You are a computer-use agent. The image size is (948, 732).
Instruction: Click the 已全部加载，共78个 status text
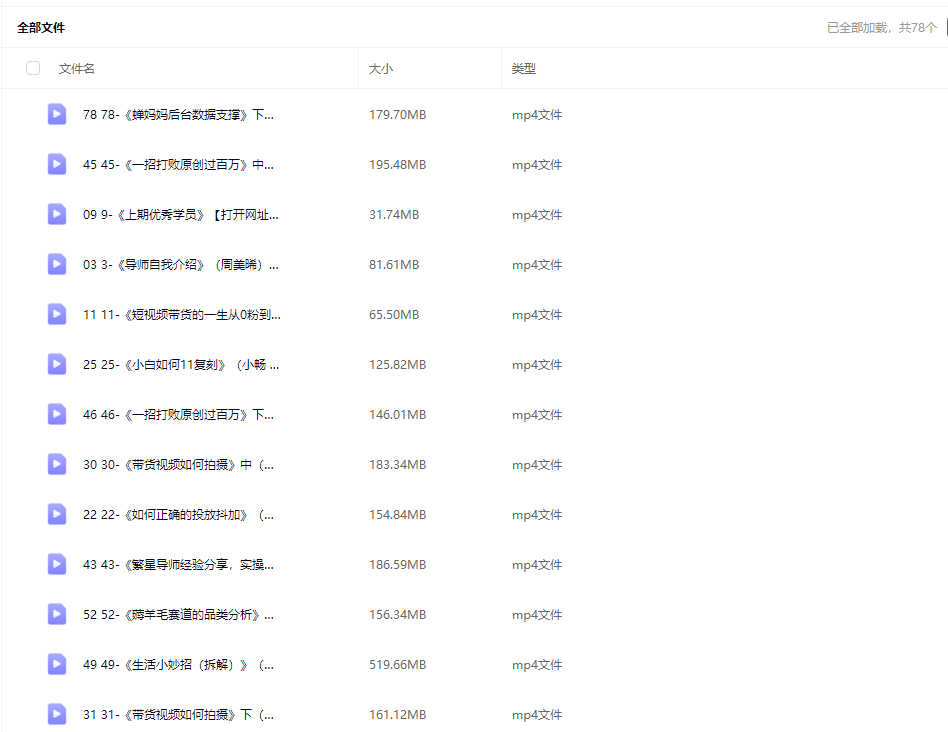tap(881, 28)
